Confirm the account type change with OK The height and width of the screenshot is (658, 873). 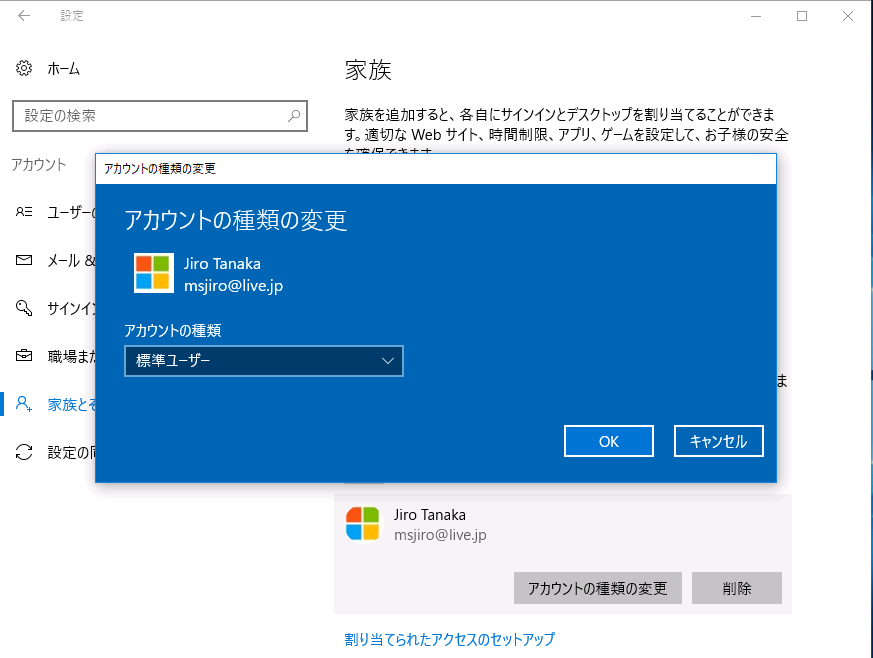(x=608, y=440)
